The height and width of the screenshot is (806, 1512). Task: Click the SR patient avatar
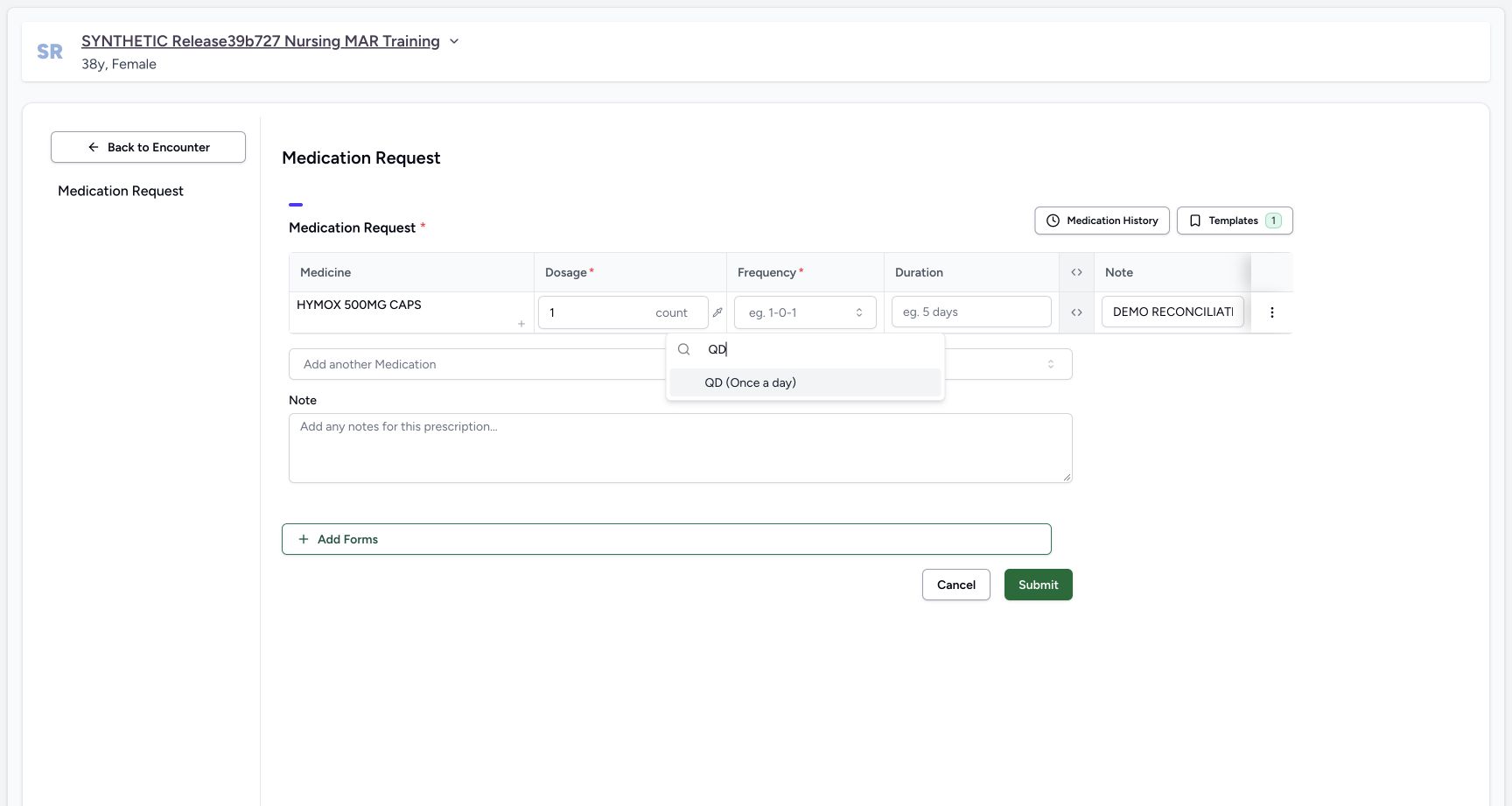(x=50, y=52)
